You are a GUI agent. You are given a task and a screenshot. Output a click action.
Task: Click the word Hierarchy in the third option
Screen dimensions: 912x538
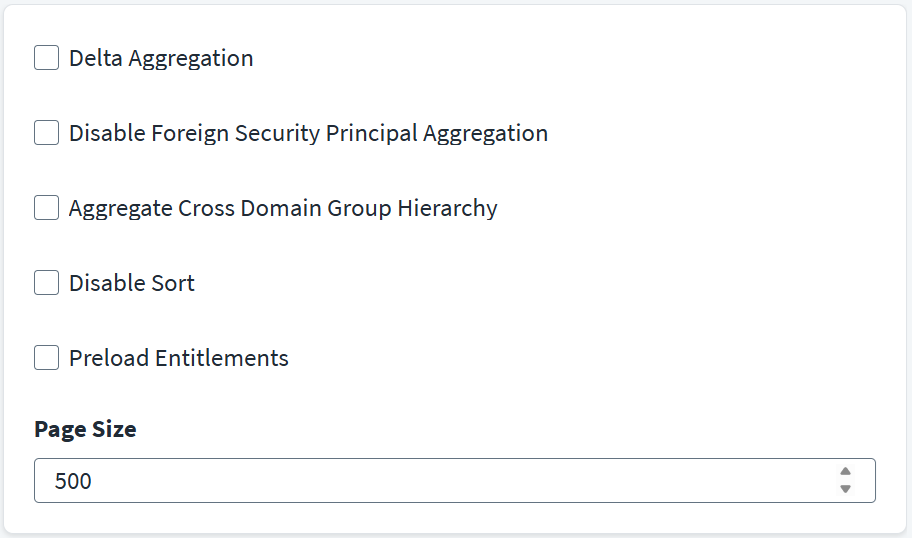point(447,208)
